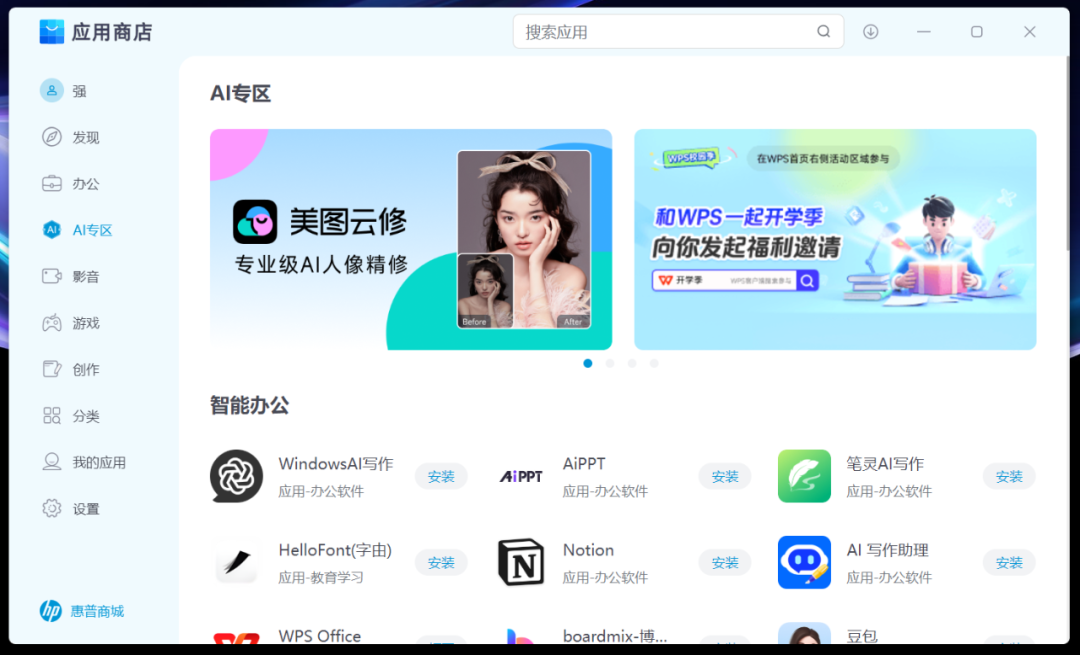Click the Settings gear icon

point(52,508)
